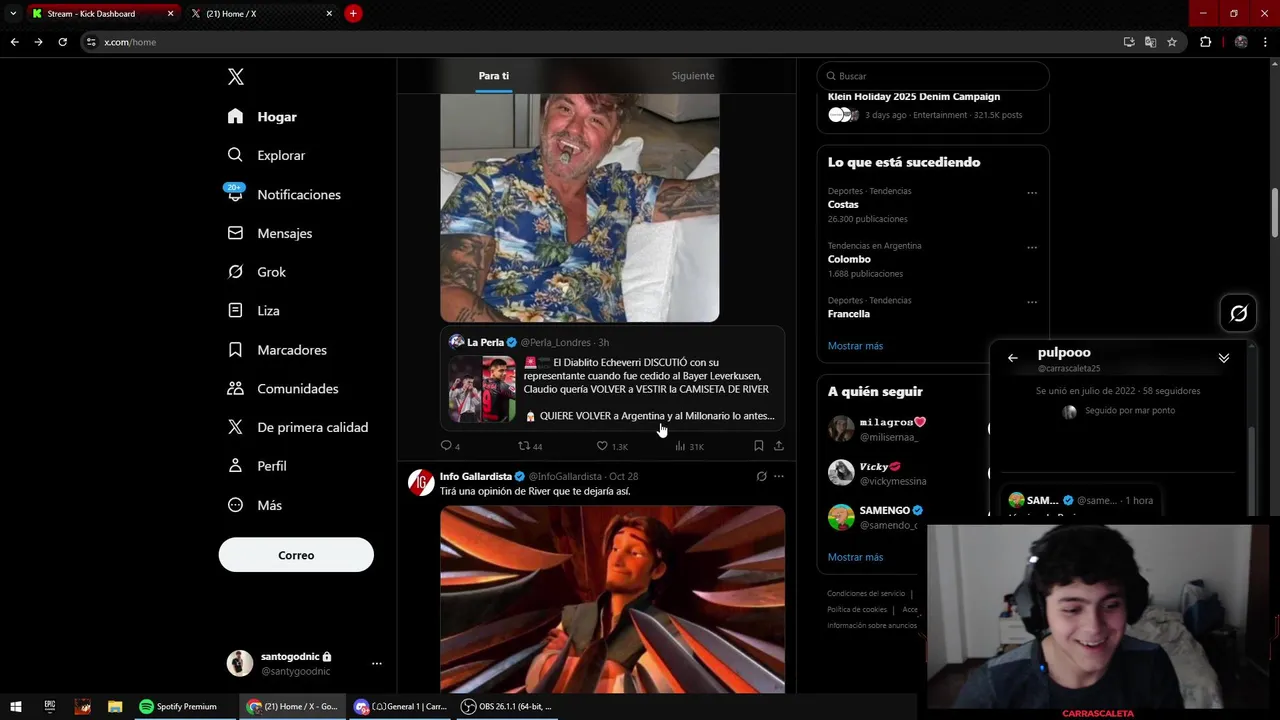Open the tattooed man photo

click(x=580, y=208)
